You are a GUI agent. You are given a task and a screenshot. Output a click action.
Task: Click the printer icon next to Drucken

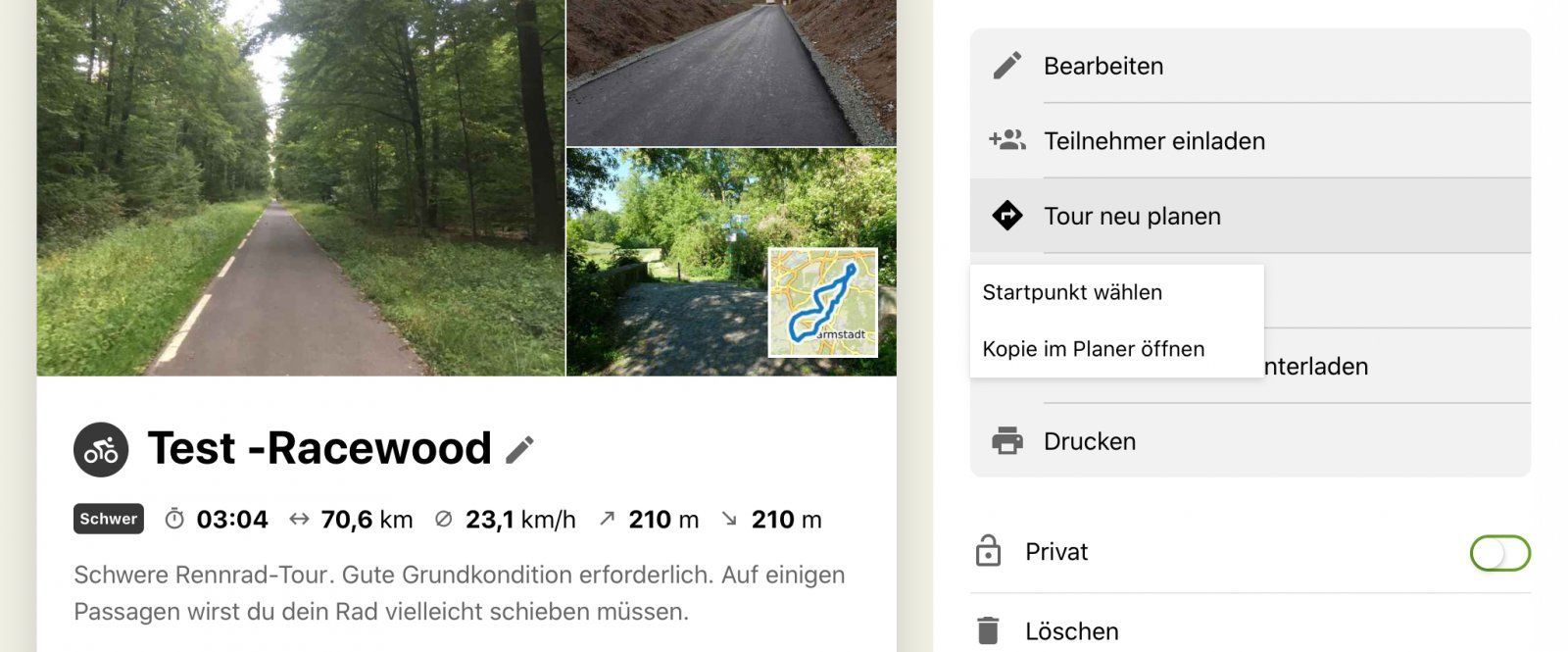1006,441
